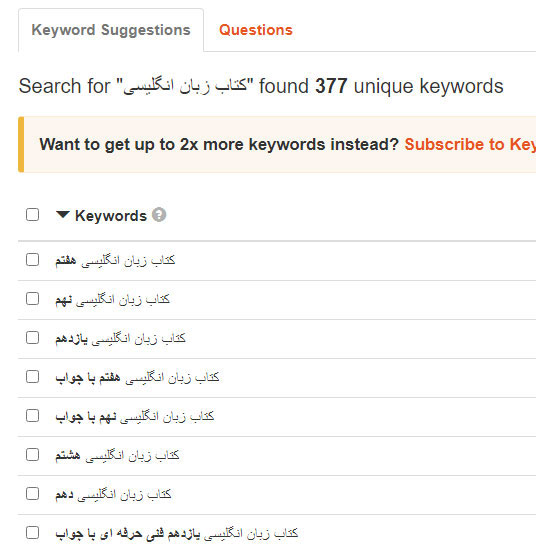The width and height of the screenshot is (536, 549).
Task: Click the Keywords help question mark icon
Action: click(x=159, y=215)
